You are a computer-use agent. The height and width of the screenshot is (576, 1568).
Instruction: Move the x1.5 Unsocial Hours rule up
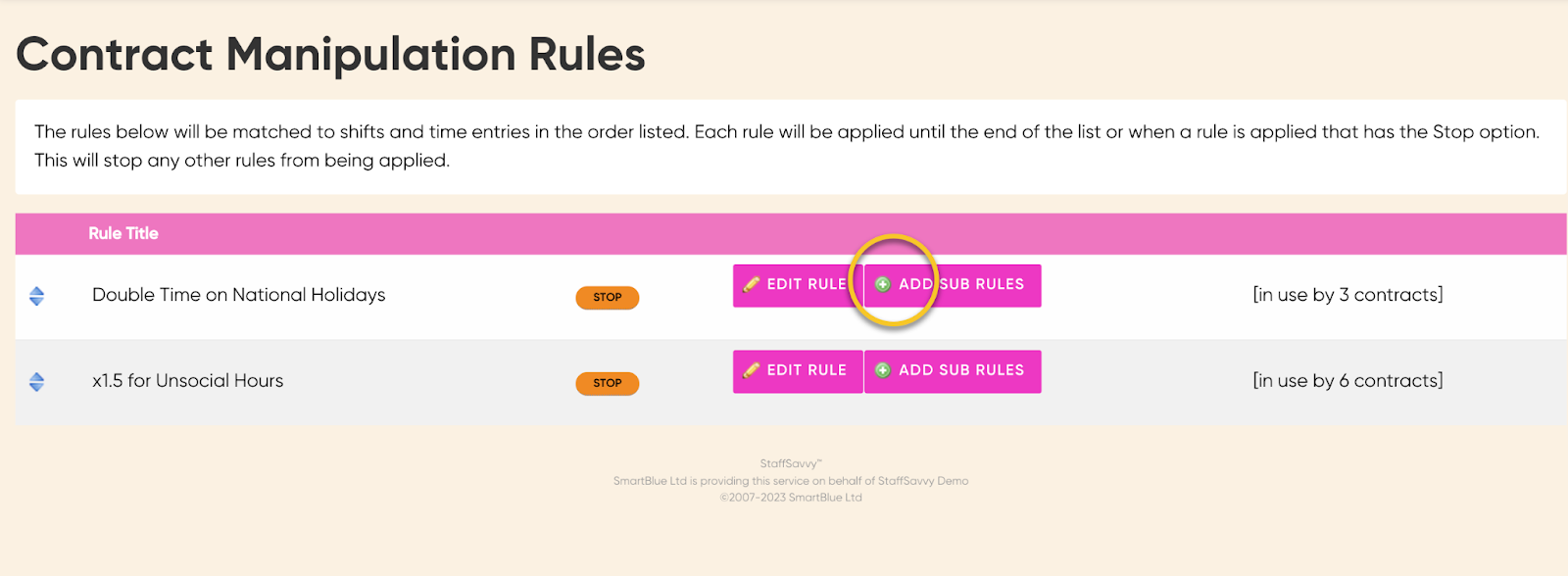[37, 377]
